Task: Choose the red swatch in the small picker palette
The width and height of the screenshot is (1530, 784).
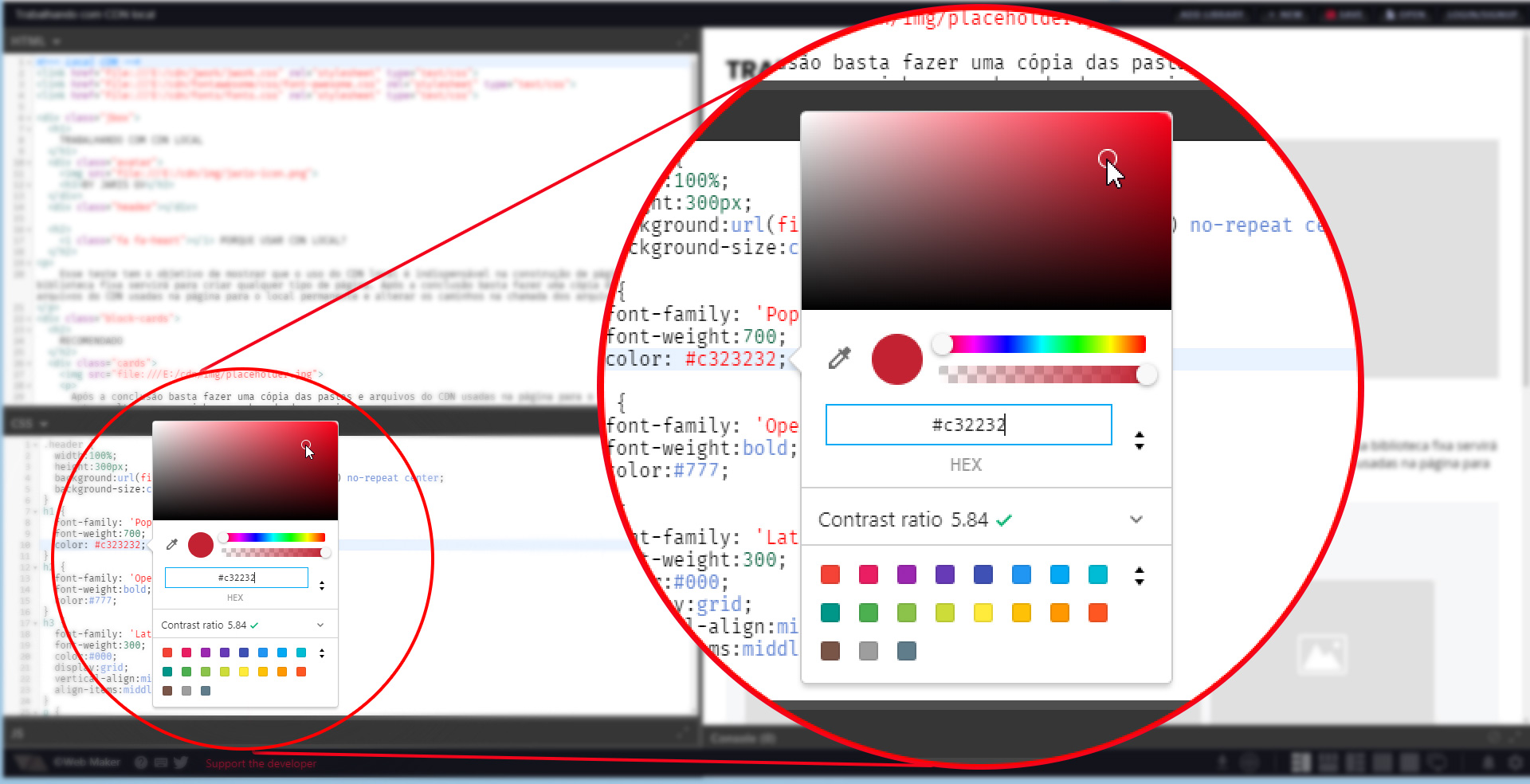Action: pos(167,653)
